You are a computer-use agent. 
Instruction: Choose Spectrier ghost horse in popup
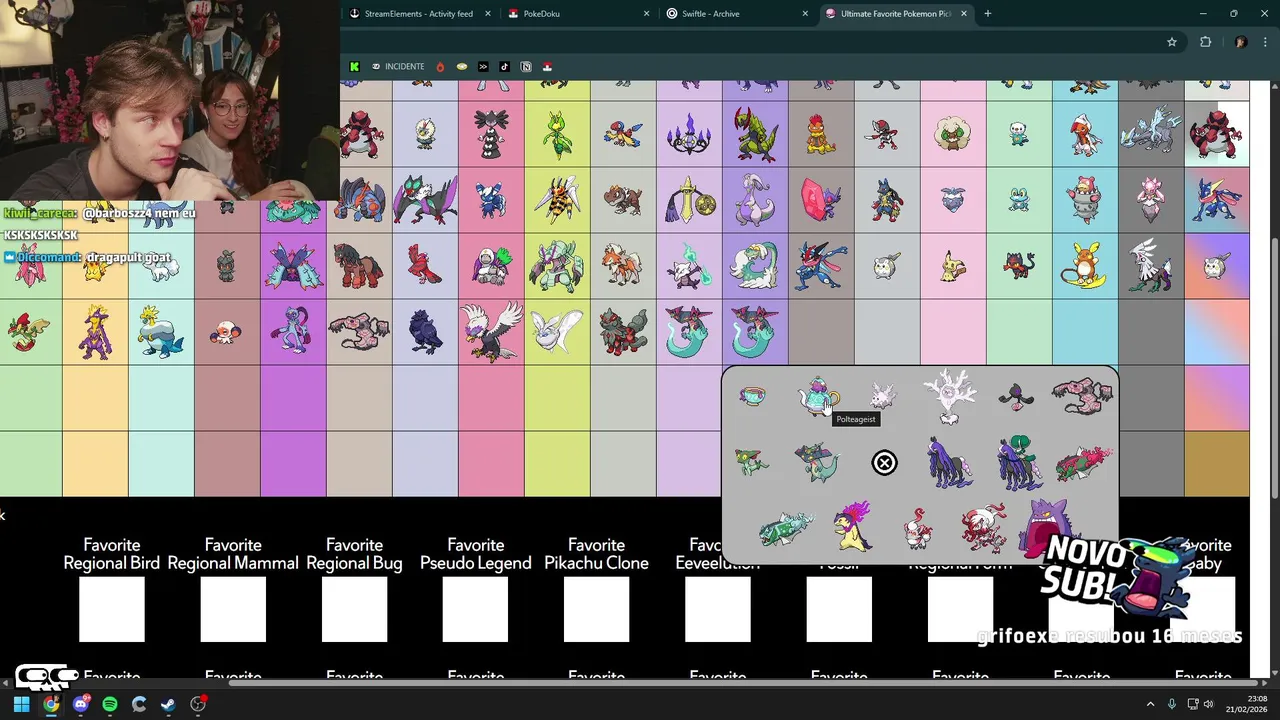pos(949,463)
